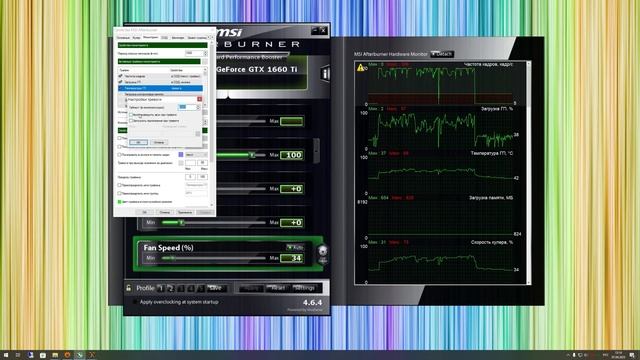
Task: Select the highlighted GPU temperature row
Action: pos(160,88)
